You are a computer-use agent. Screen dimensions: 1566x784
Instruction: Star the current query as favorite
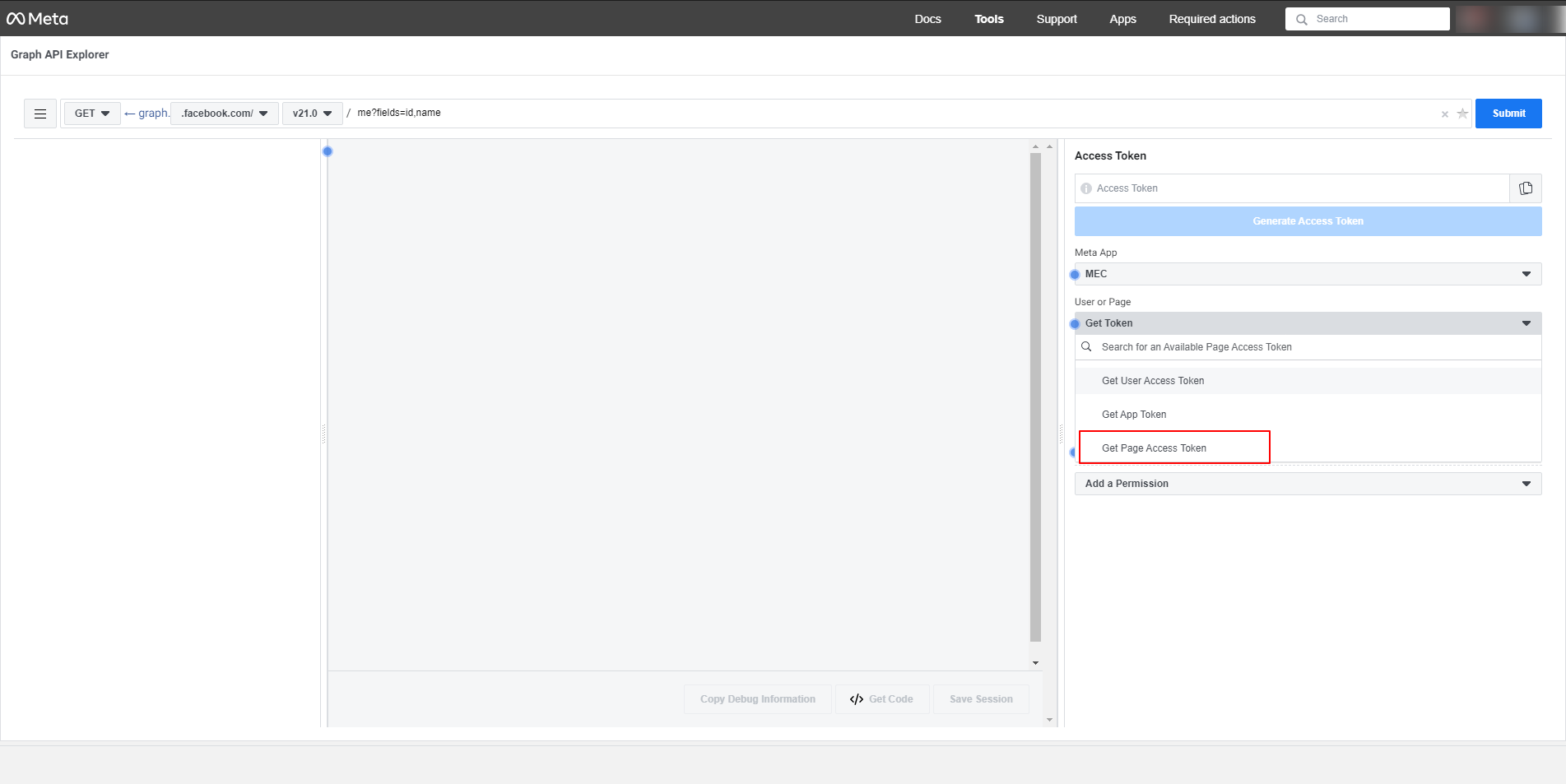coord(1462,114)
